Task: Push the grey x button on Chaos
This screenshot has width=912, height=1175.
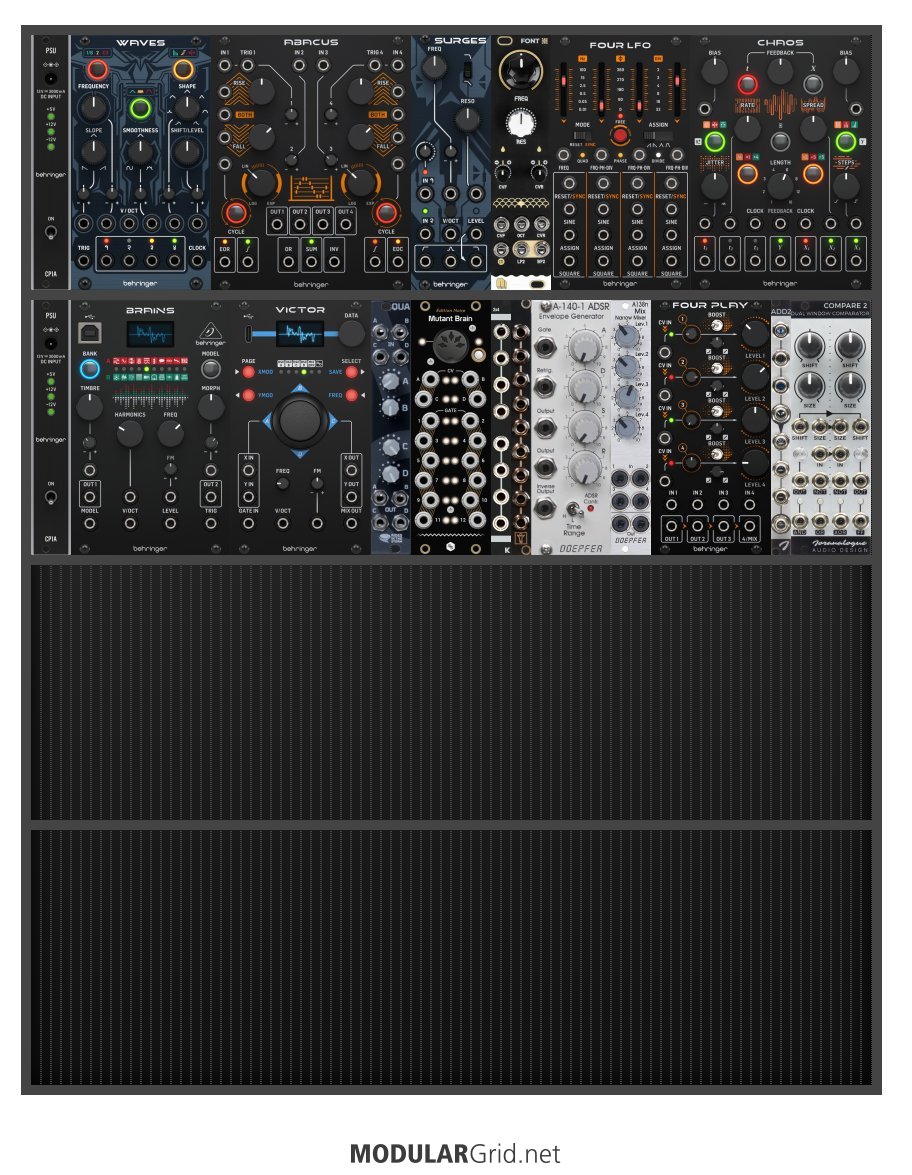Action: pyautogui.click(x=813, y=85)
